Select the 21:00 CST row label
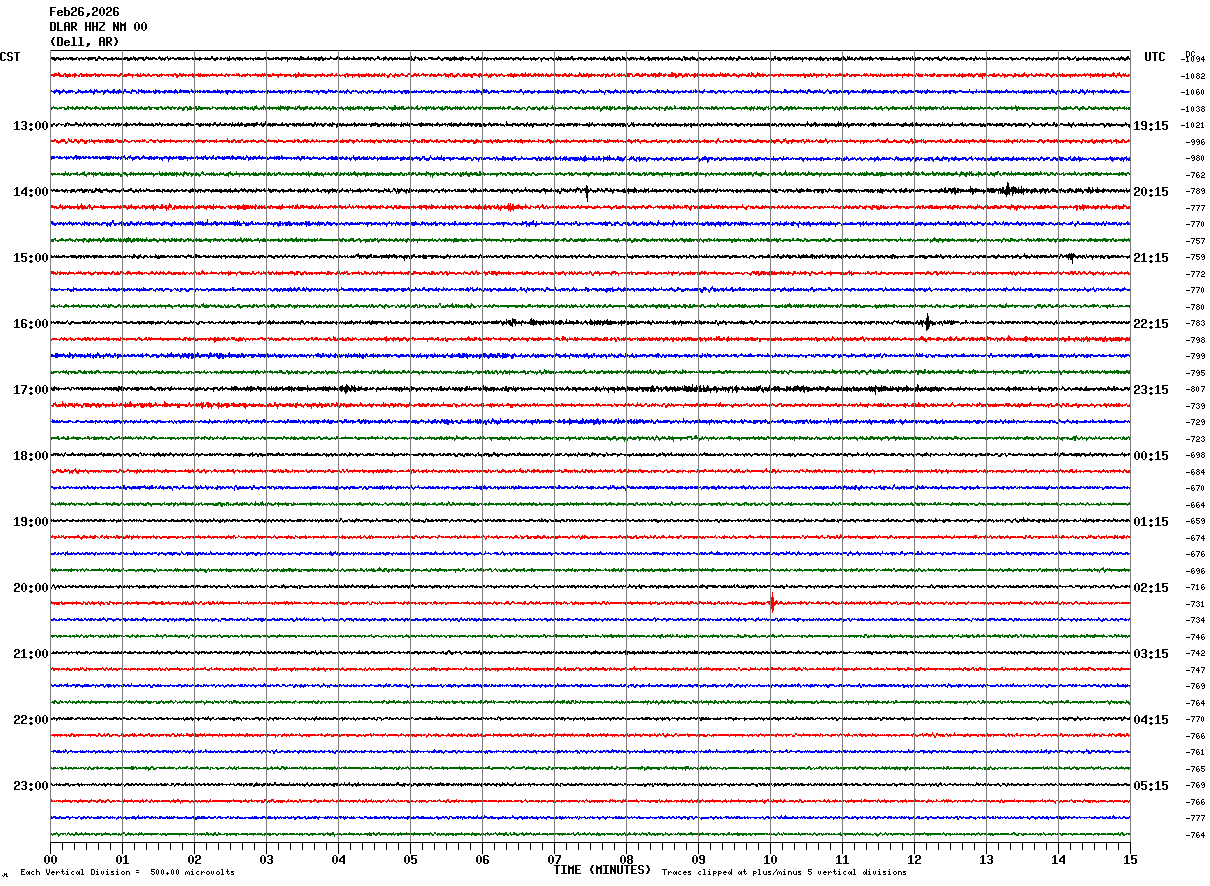 coord(31,654)
